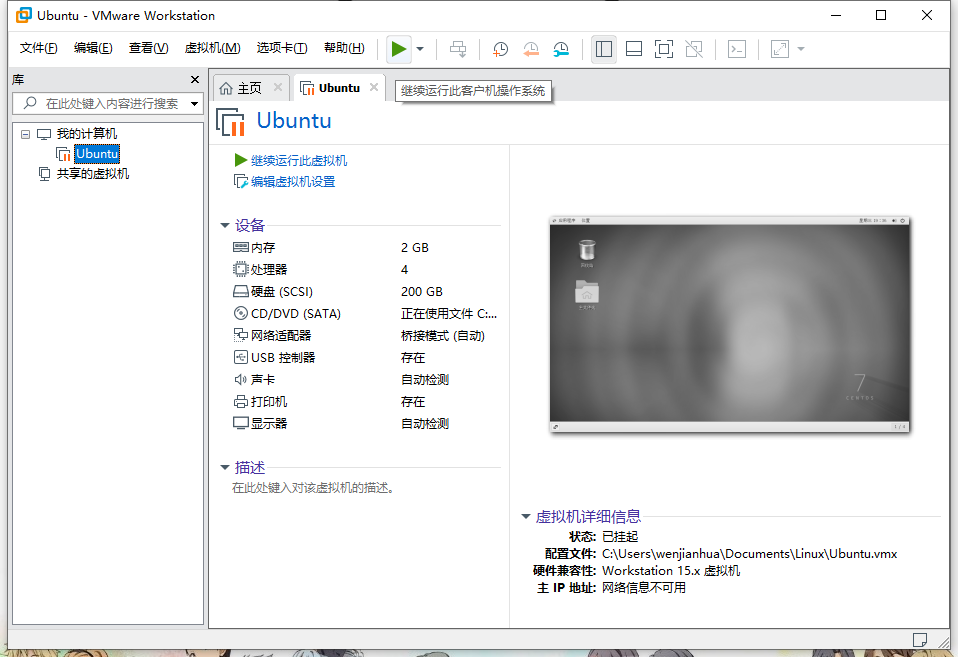This screenshot has width=958, height=657.
Task: Collapse the 我的计算机 tree node
Action: (26, 134)
